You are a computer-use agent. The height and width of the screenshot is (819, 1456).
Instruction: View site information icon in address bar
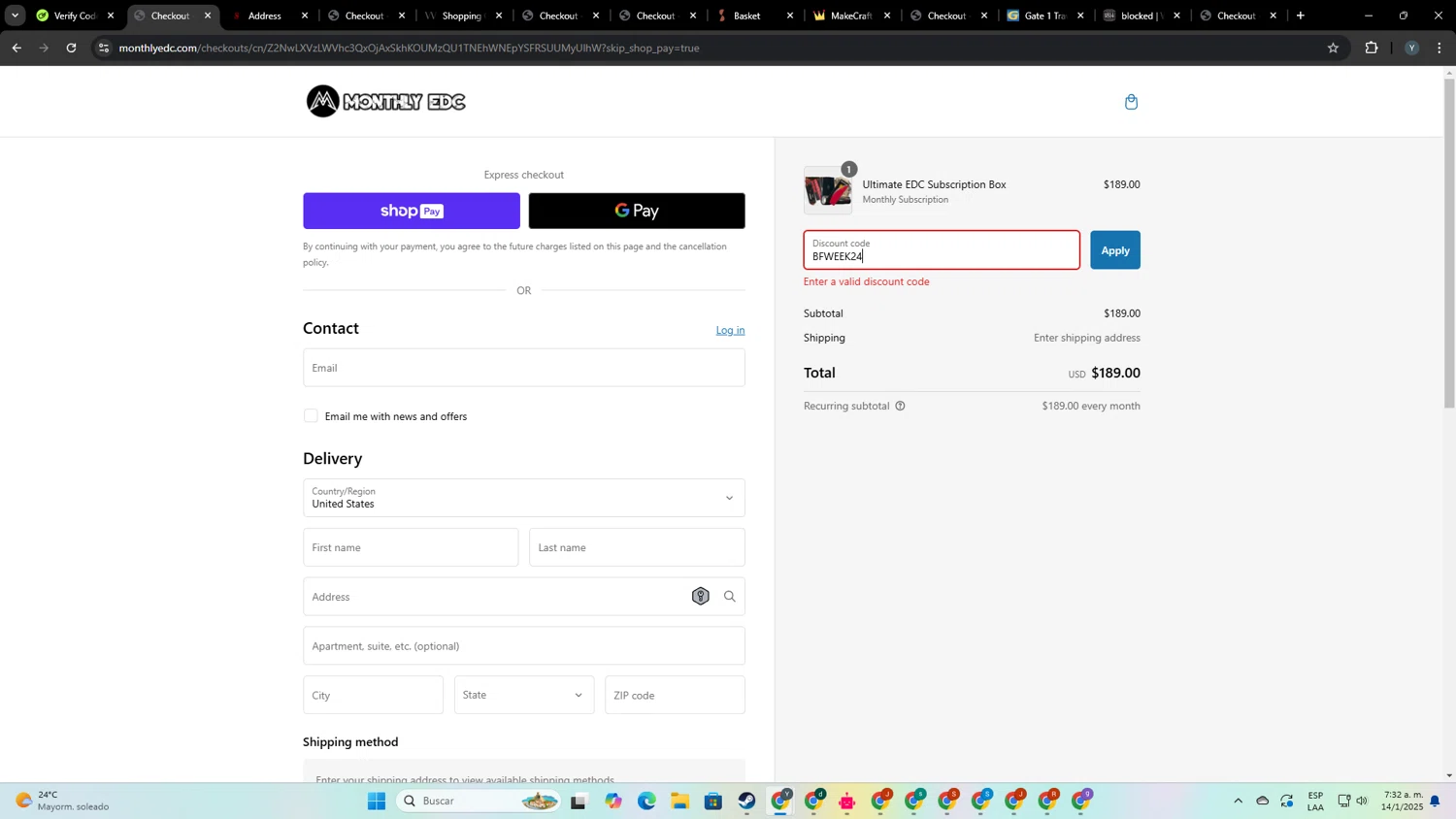[x=104, y=48]
